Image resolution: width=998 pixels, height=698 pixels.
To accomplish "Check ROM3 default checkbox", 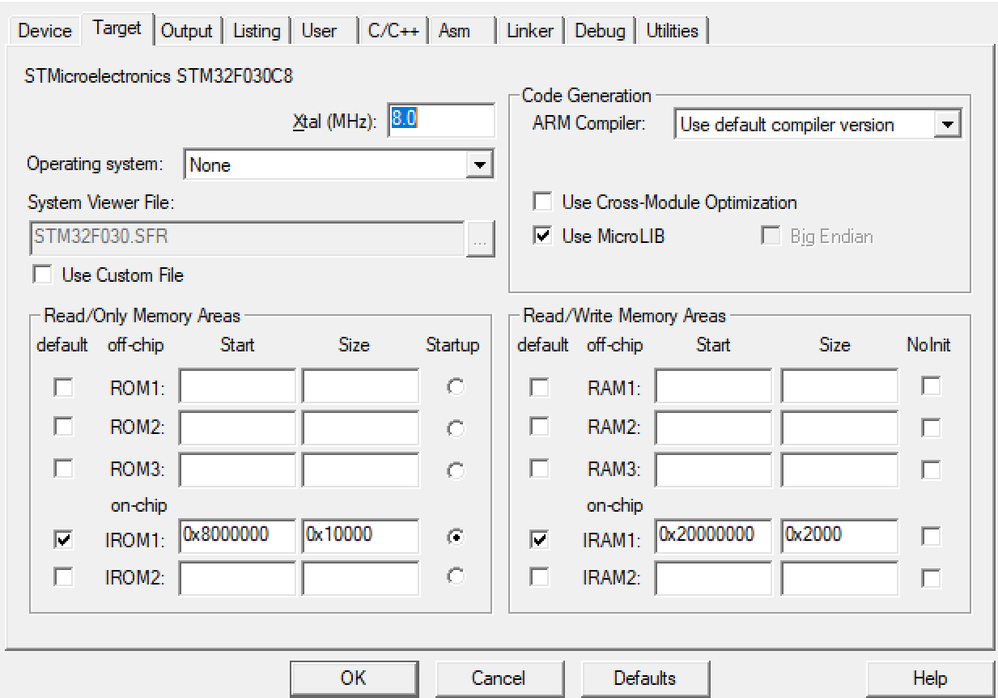I will (64, 468).
